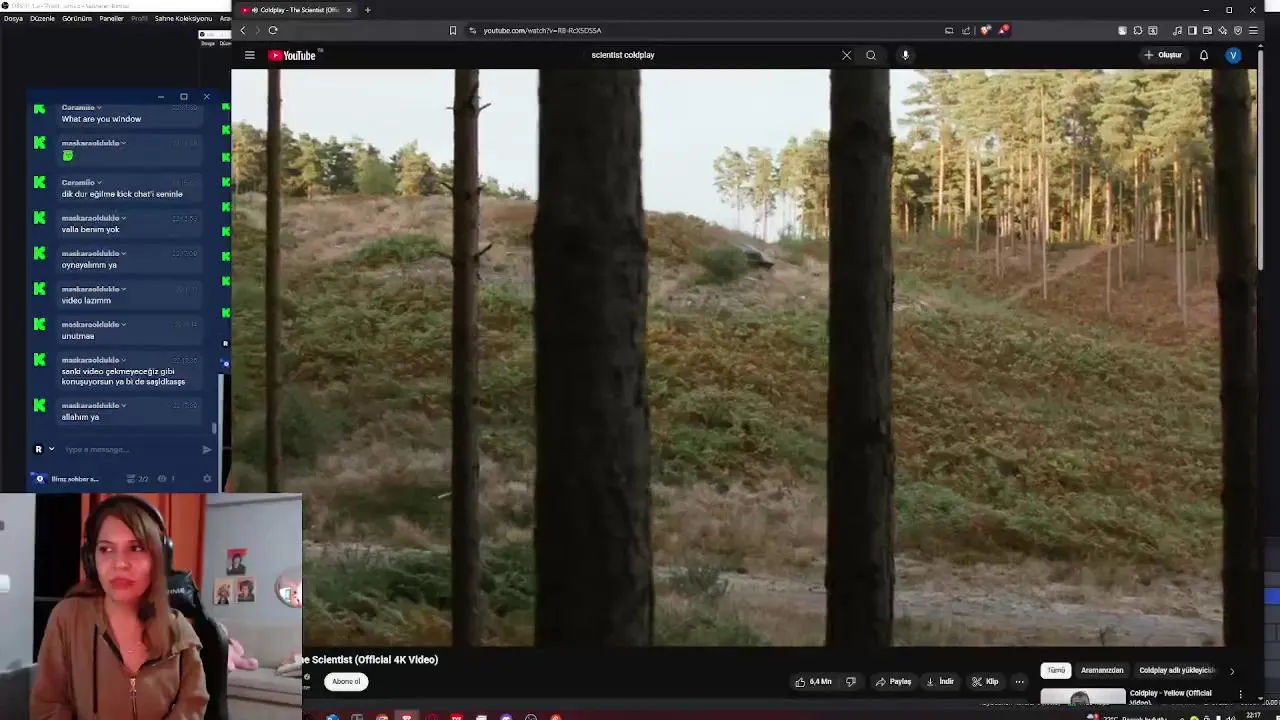1280x720 pixels.
Task: Open OBS Düzenle menu
Action: tap(43, 18)
